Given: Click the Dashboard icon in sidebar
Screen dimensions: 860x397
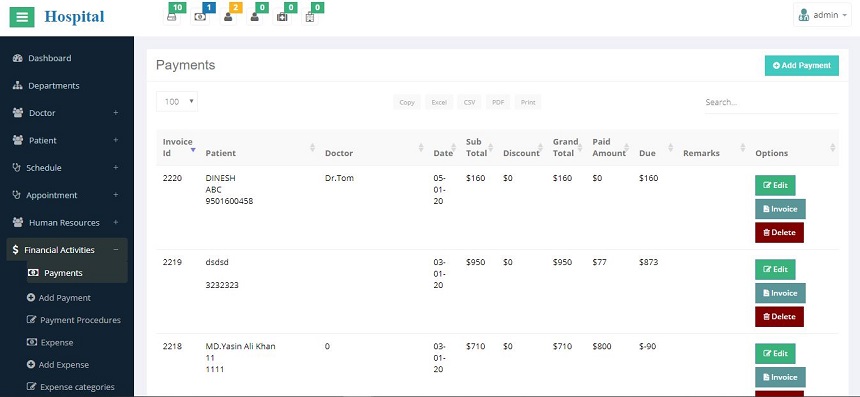Looking at the screenshot, I should [18, 58].
